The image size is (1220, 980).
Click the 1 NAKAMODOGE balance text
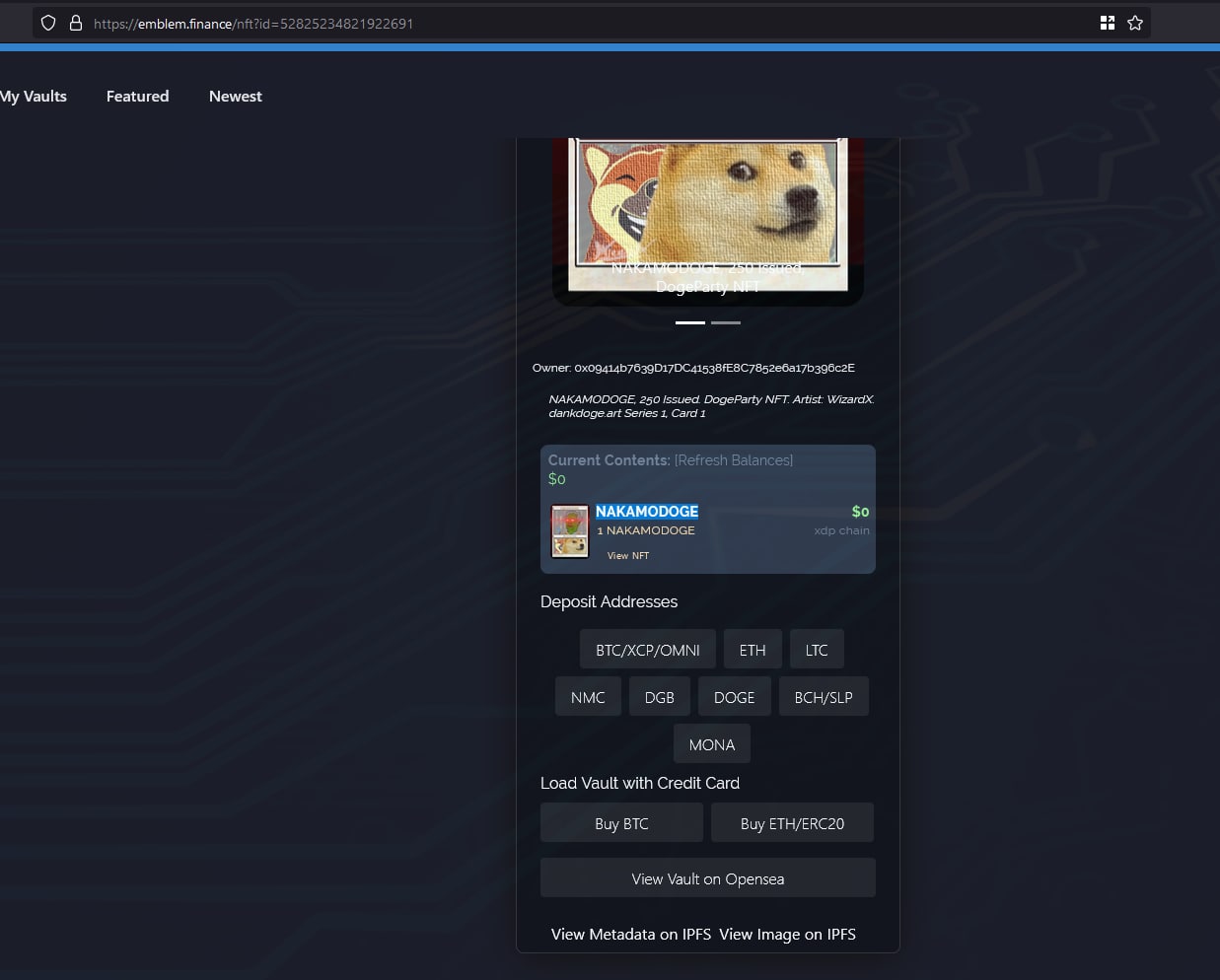coord(646,530)
